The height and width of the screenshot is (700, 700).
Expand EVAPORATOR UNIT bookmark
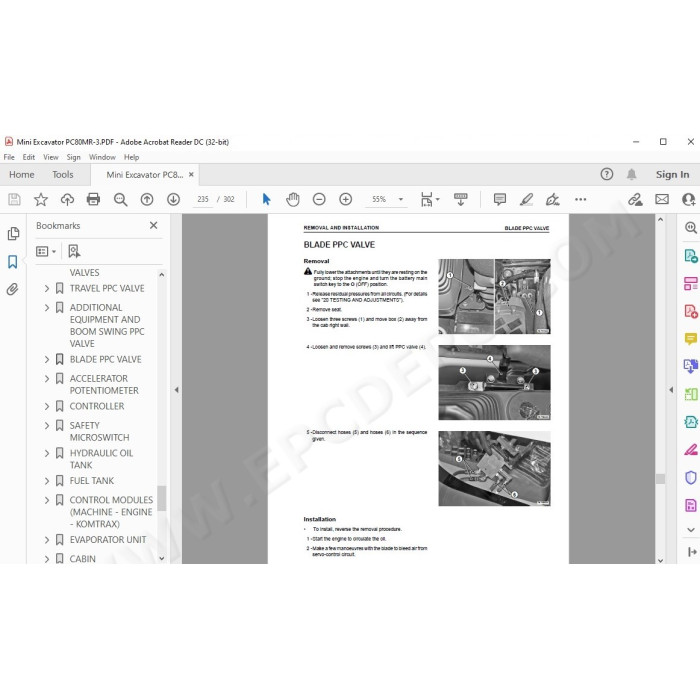coord(47,540)
